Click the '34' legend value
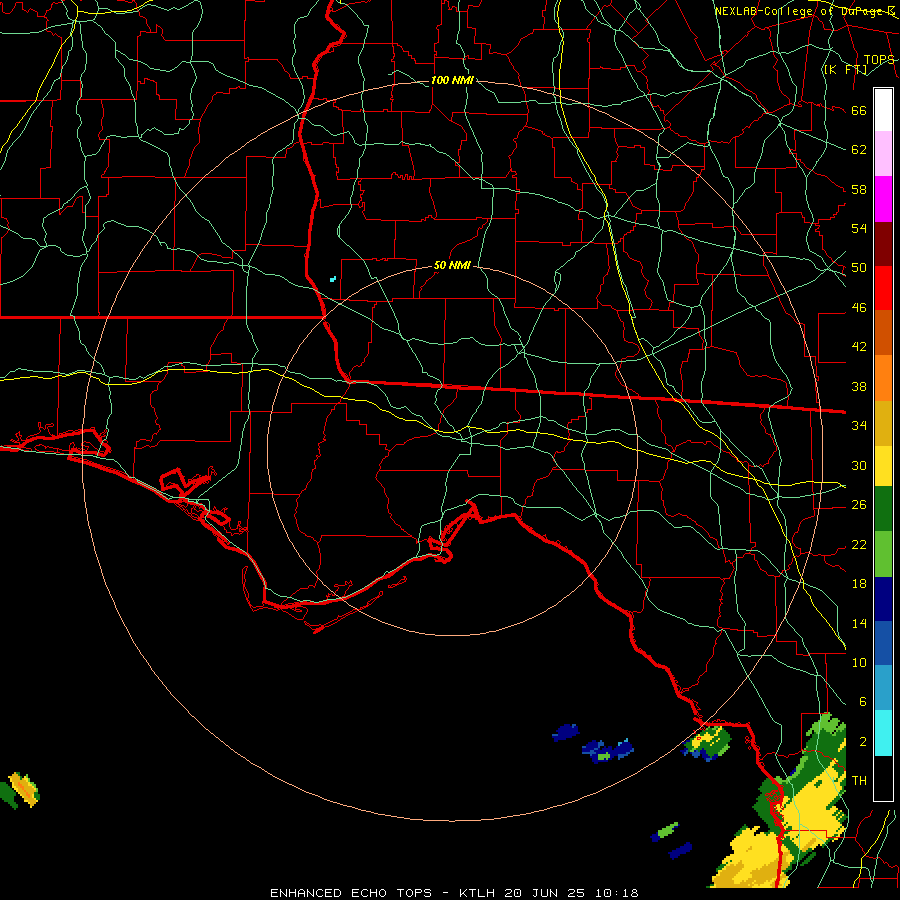Viewport: 900px width, 900px height. 859,426
